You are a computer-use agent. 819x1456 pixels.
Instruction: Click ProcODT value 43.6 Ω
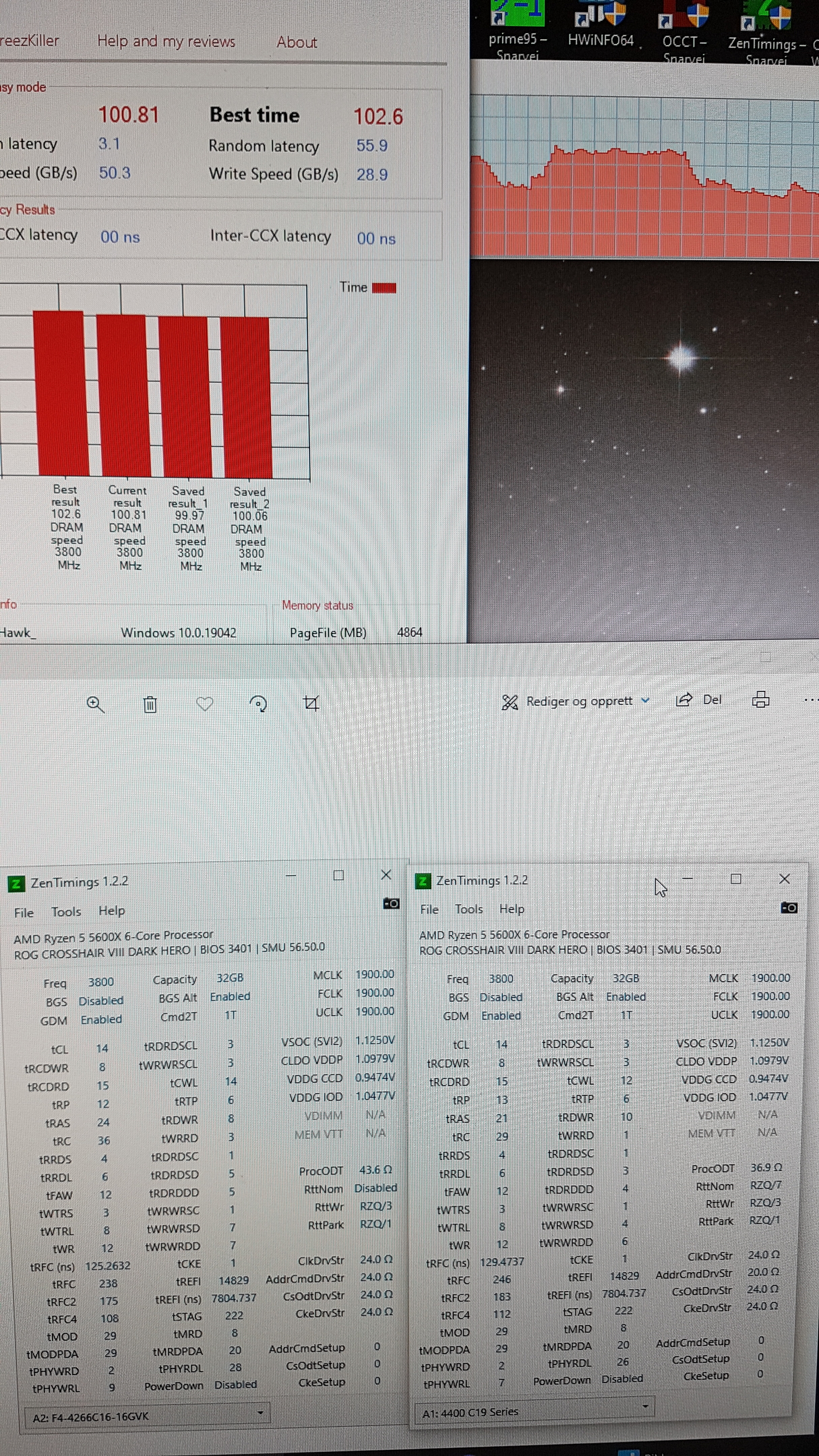pos(375,1170)
